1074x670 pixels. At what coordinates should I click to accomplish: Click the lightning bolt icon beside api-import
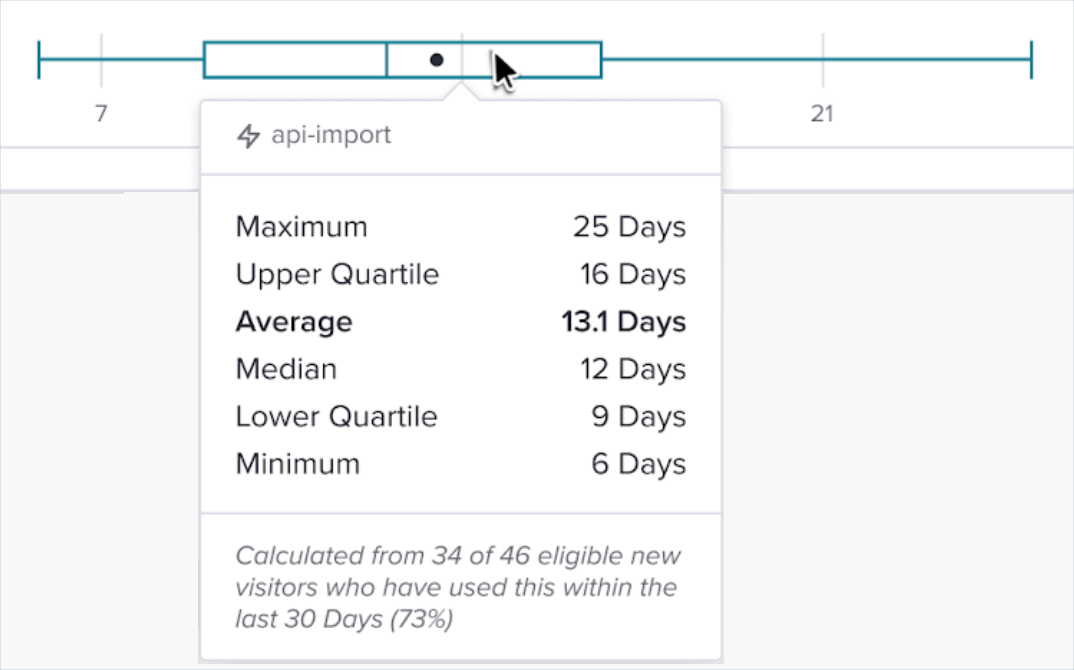click(x=248, y=136)
